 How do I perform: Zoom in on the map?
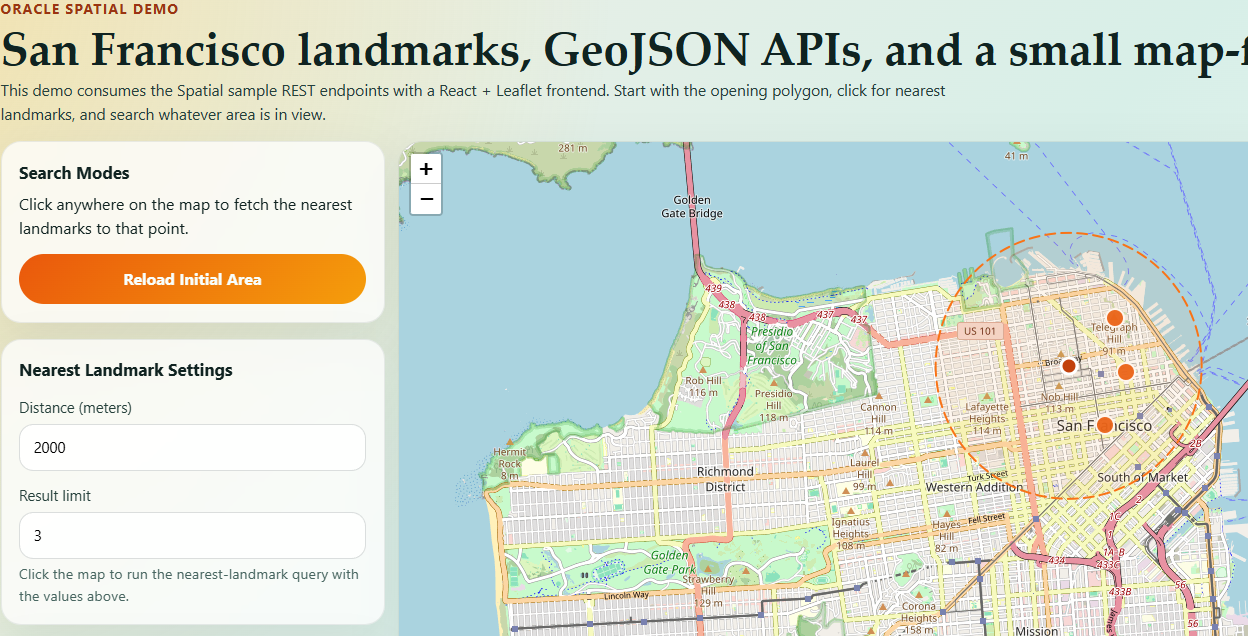tap(426, 169)
